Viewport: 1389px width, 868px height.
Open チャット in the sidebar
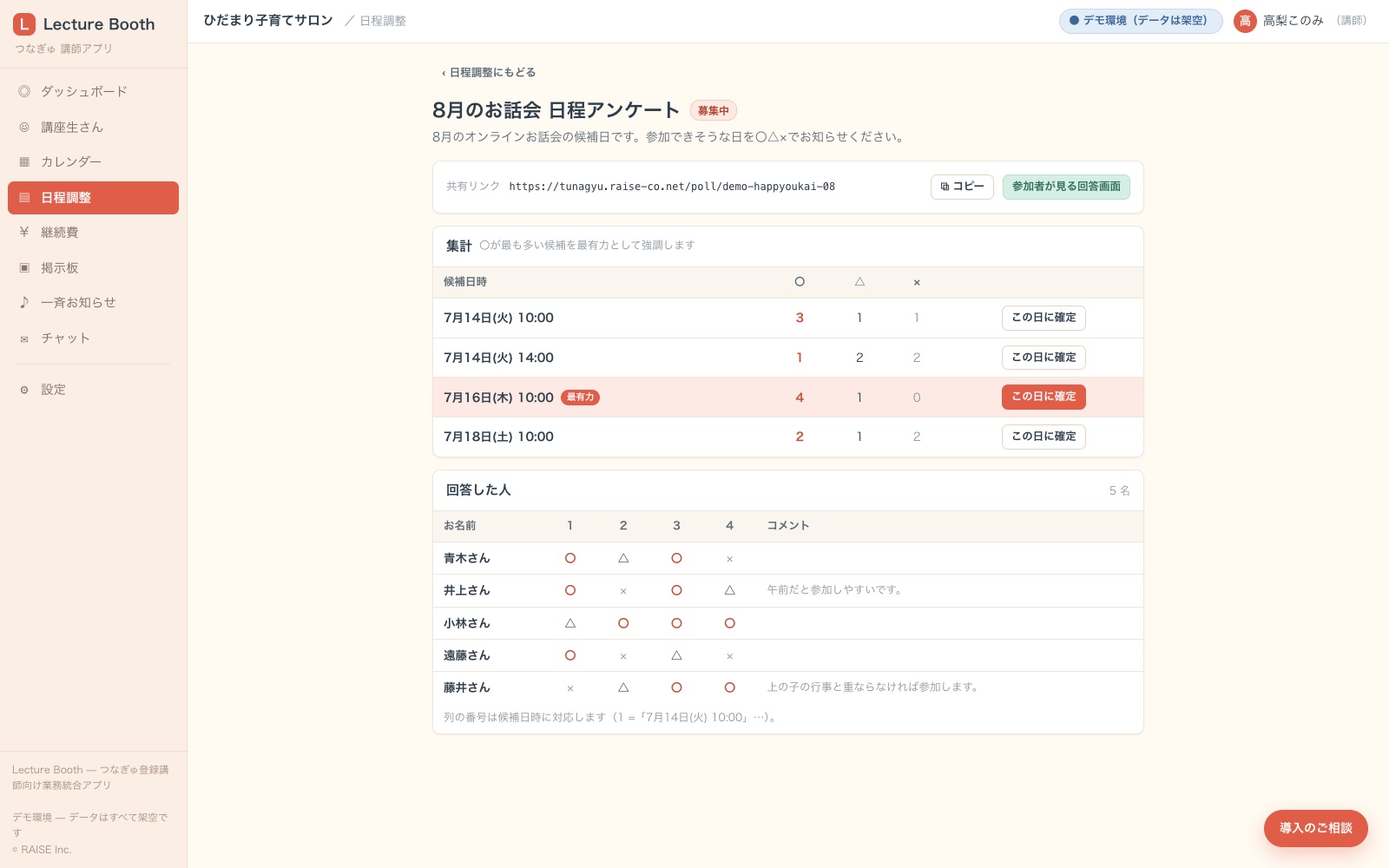[93, 339]
